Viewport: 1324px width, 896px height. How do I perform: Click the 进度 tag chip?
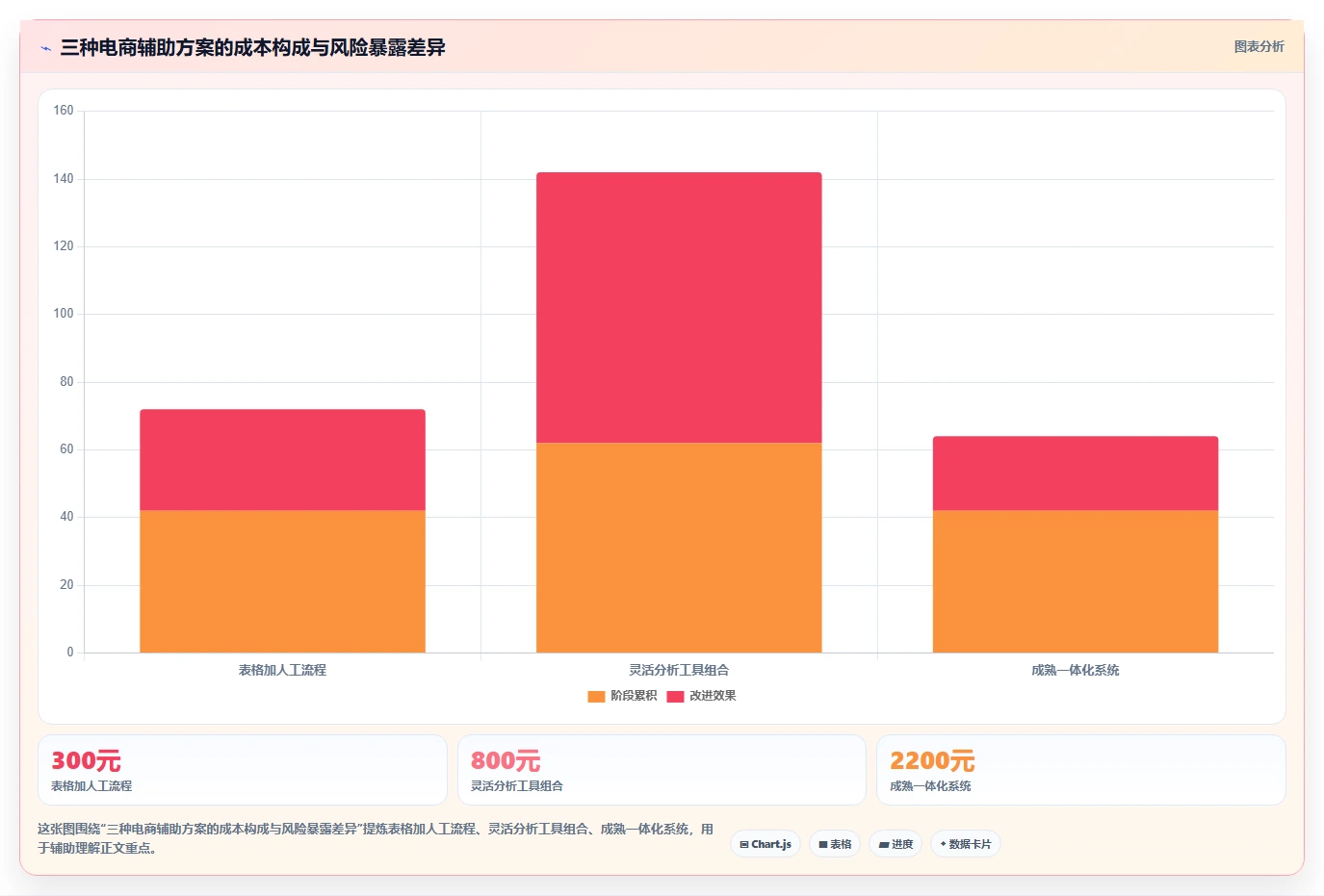(896, 844)
